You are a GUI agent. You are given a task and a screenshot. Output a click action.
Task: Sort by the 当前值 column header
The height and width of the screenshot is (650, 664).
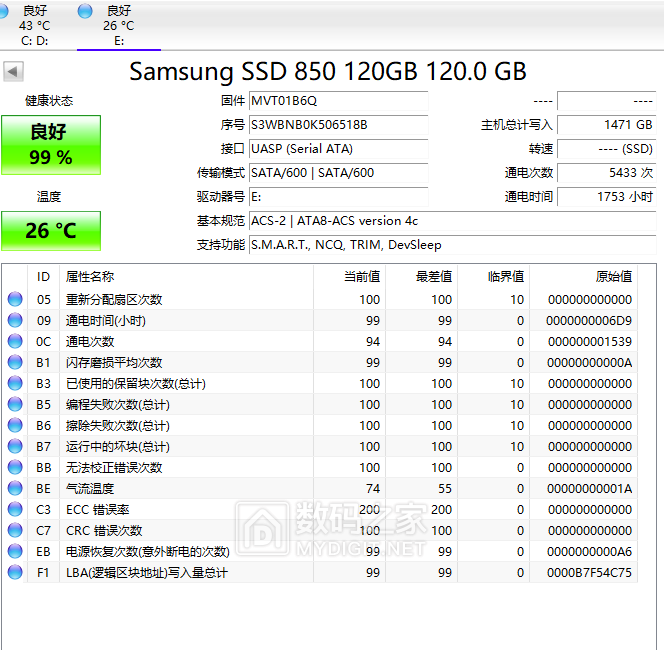349,277
